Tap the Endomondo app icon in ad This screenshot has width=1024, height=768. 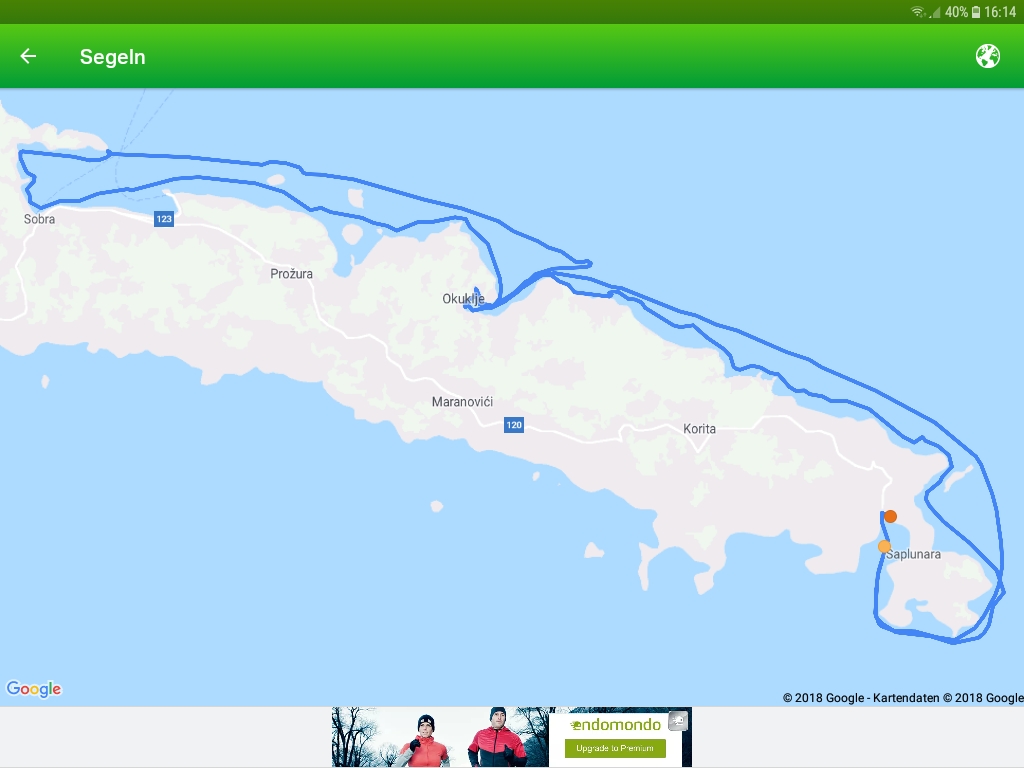pyautogui.click(x=678, y=721)
